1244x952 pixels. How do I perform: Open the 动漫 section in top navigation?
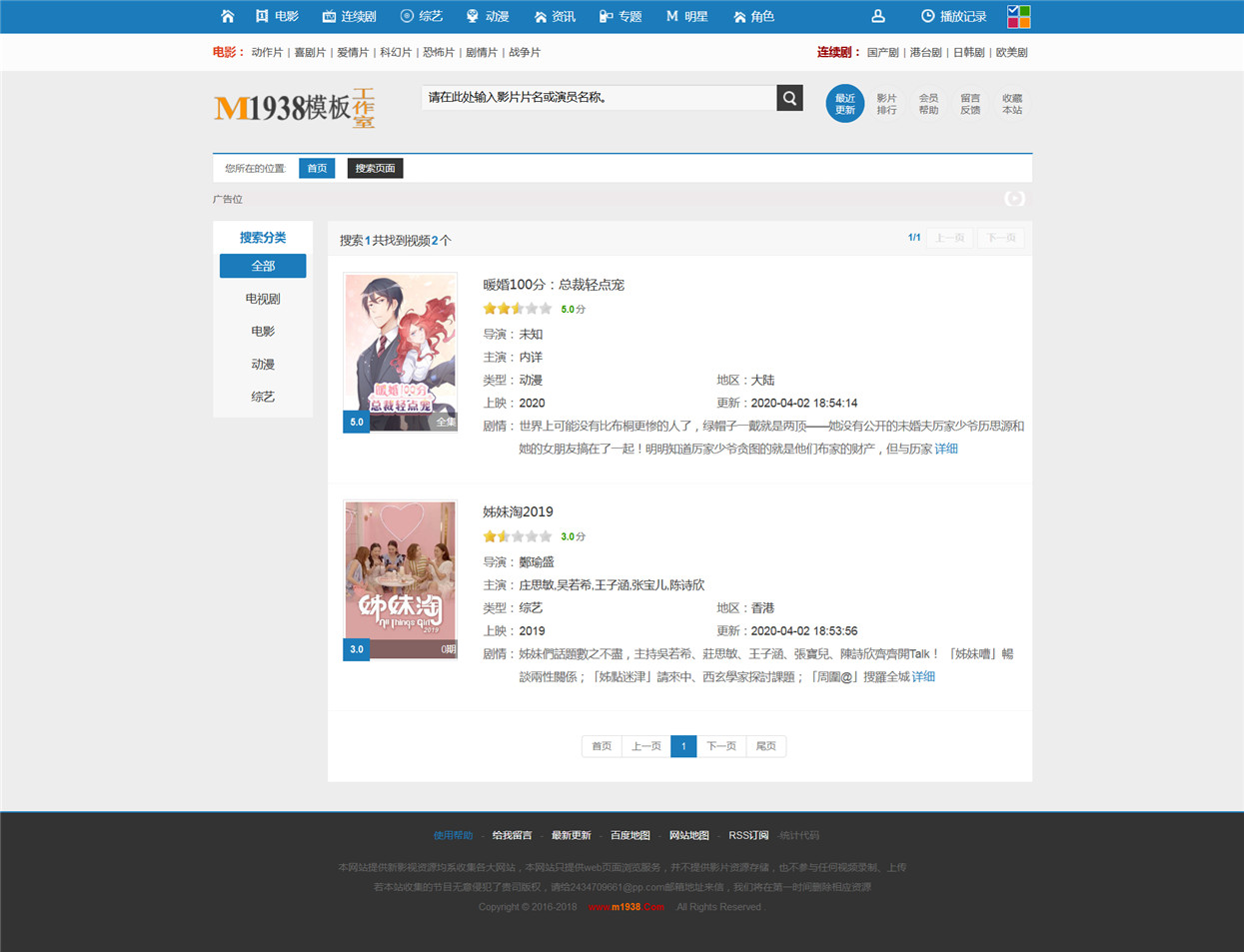coord(488,16)
